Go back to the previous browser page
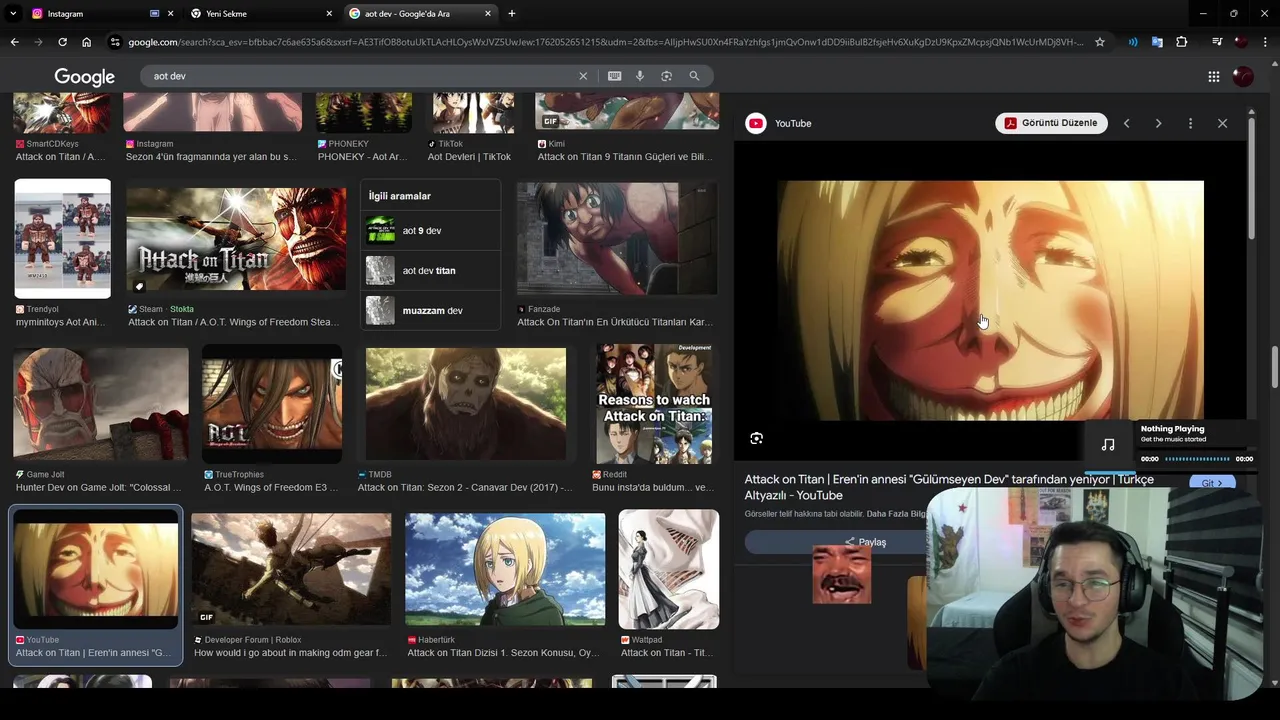This screenshot has width=1280, height=720. [x=14, y=42]
